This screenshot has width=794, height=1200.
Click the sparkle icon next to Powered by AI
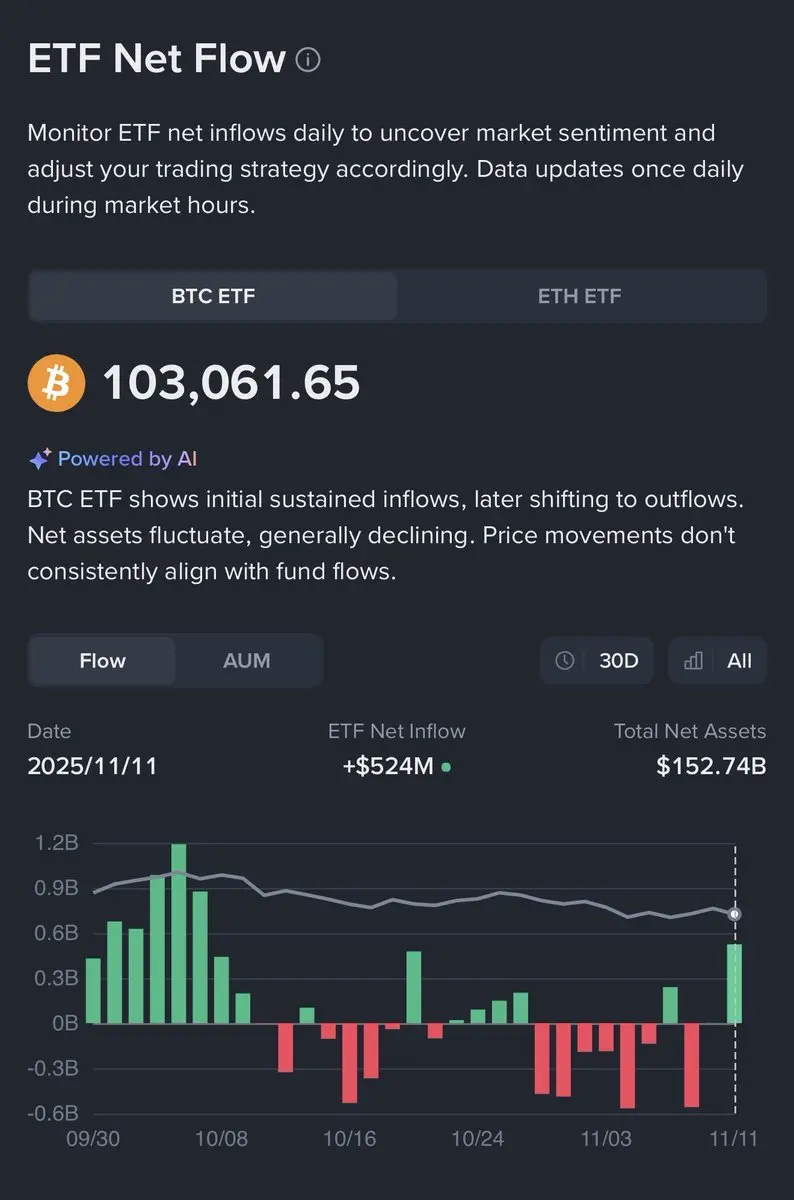click(39, 460)
